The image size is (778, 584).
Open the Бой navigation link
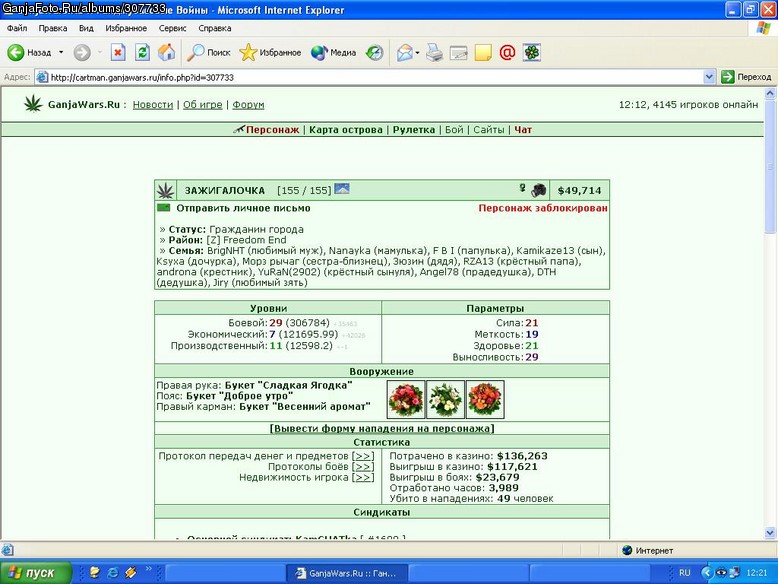pyautogui.click(x=454, y=130)
